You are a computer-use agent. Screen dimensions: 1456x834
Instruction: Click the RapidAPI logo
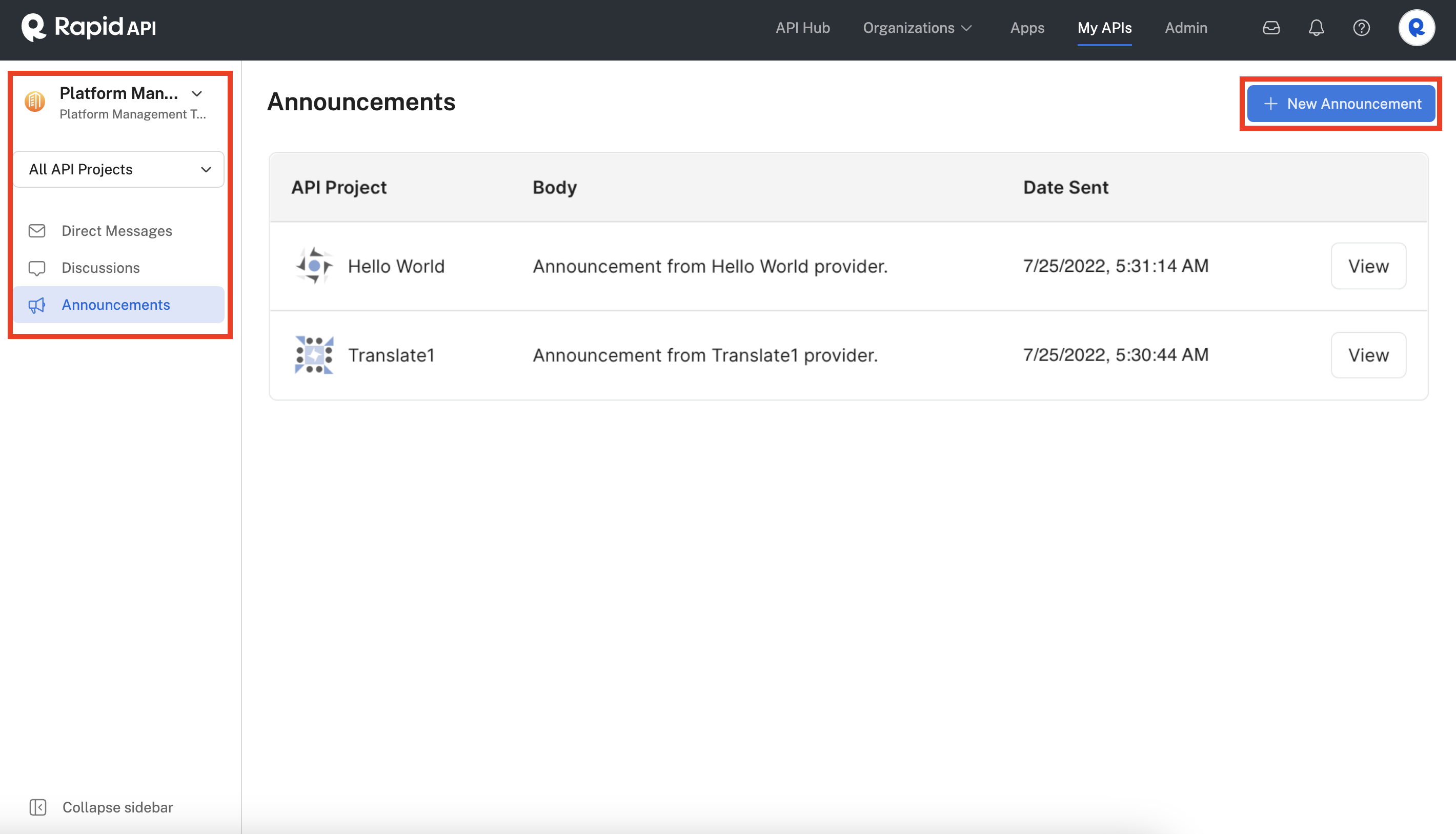pyautogui.click(x=89, y=27)
